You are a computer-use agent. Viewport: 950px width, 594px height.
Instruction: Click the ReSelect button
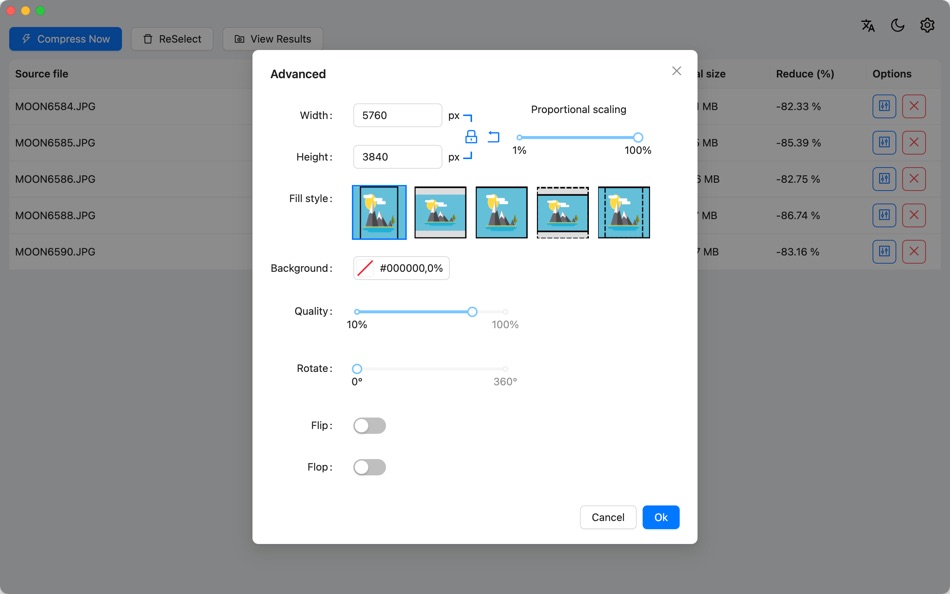[x=171, y=38]
